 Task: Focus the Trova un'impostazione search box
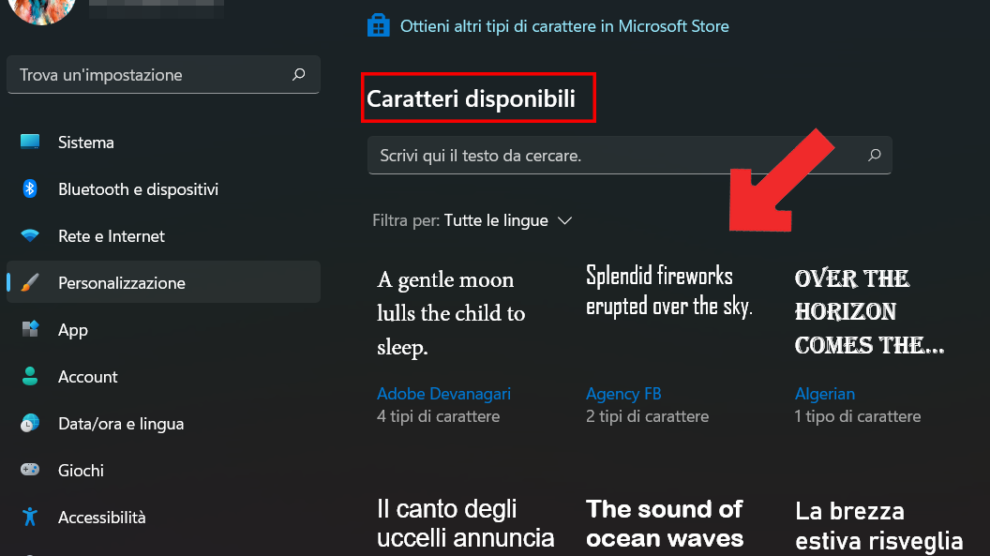(x=150, y=75)
